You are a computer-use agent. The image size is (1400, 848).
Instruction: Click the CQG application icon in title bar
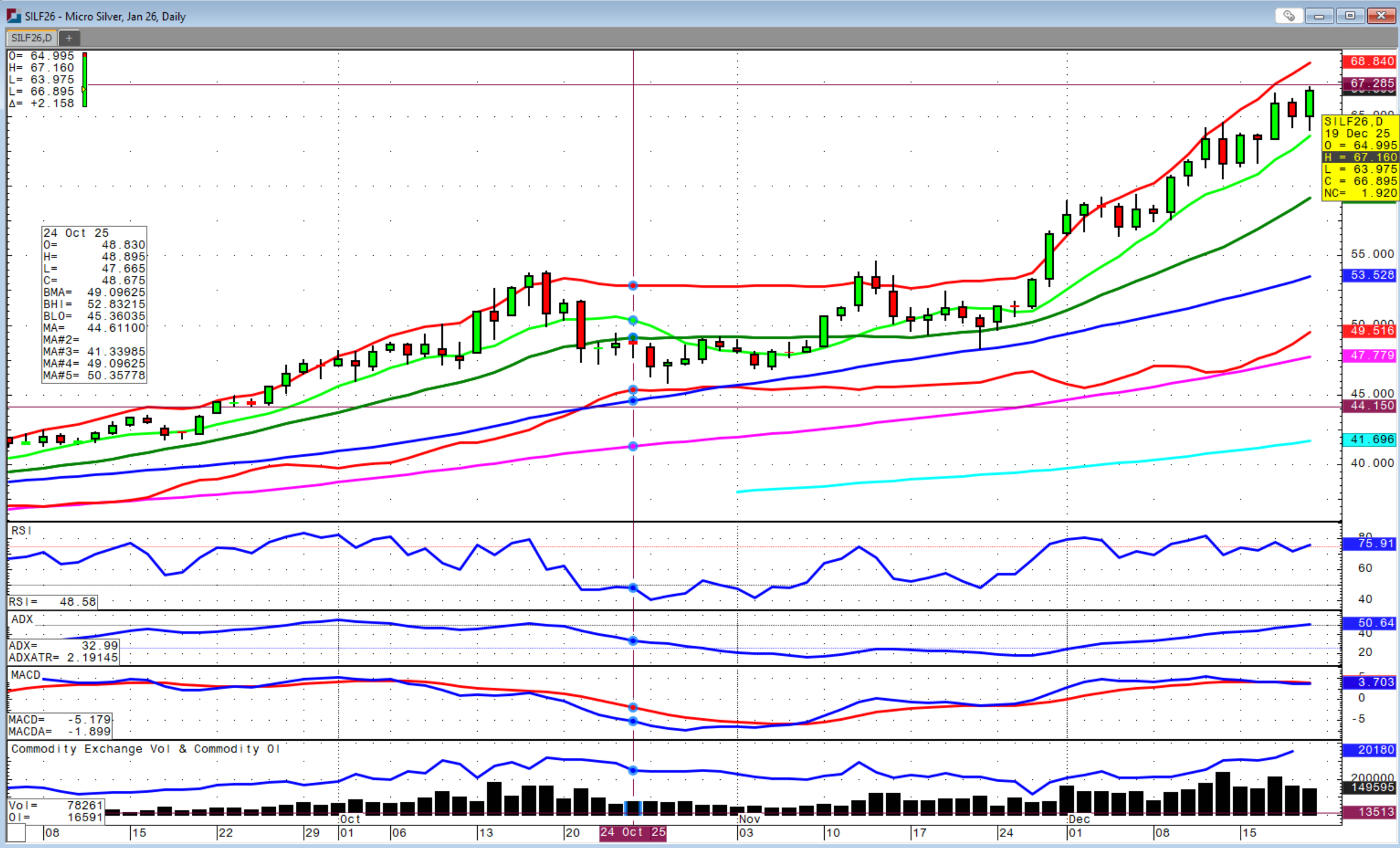point(13,16)
